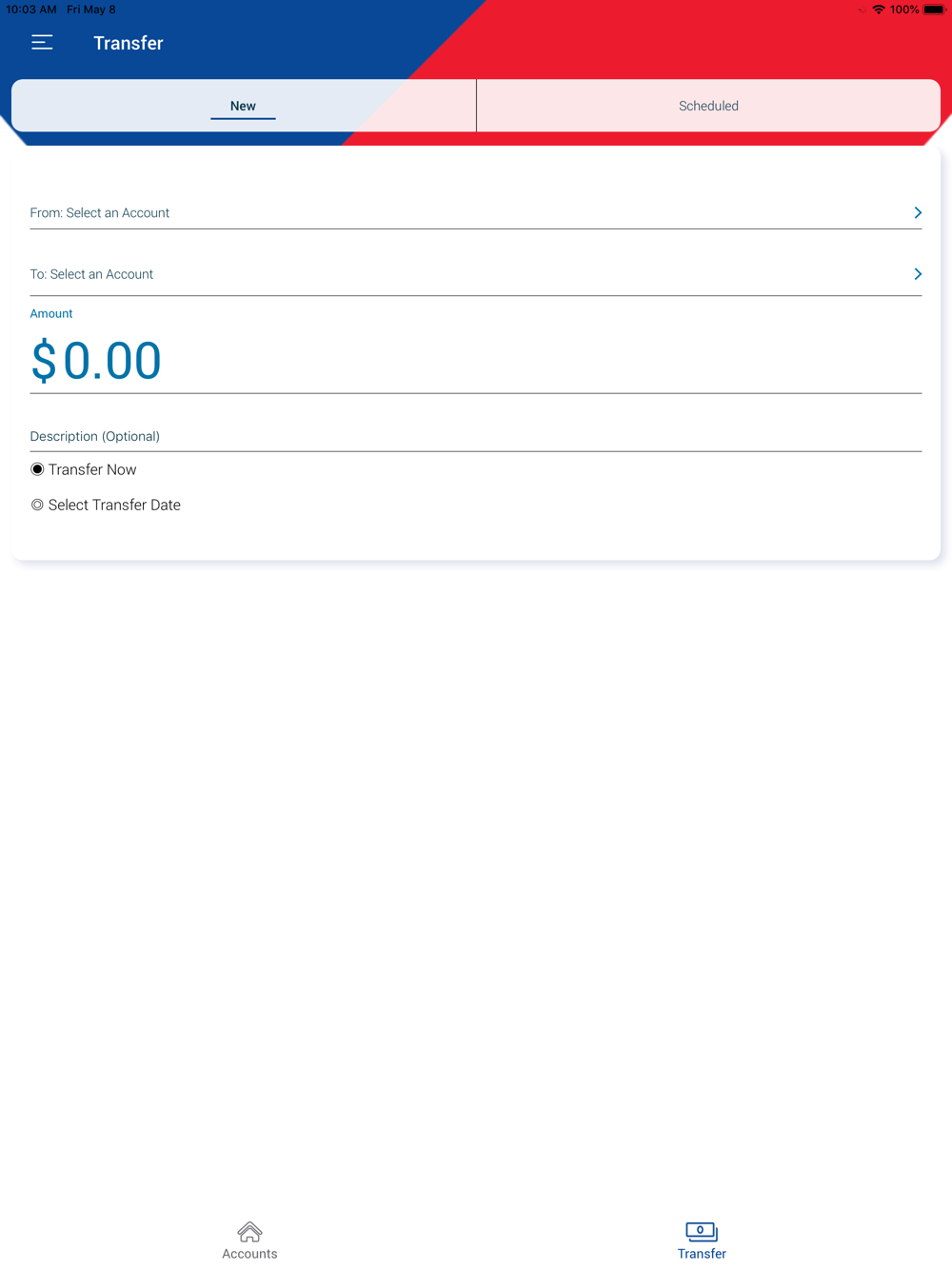Image resolution: width=952 pixels, height=1270 pixels.
Task: Click the Wi-Fi status icon
Action: (879, 10)
